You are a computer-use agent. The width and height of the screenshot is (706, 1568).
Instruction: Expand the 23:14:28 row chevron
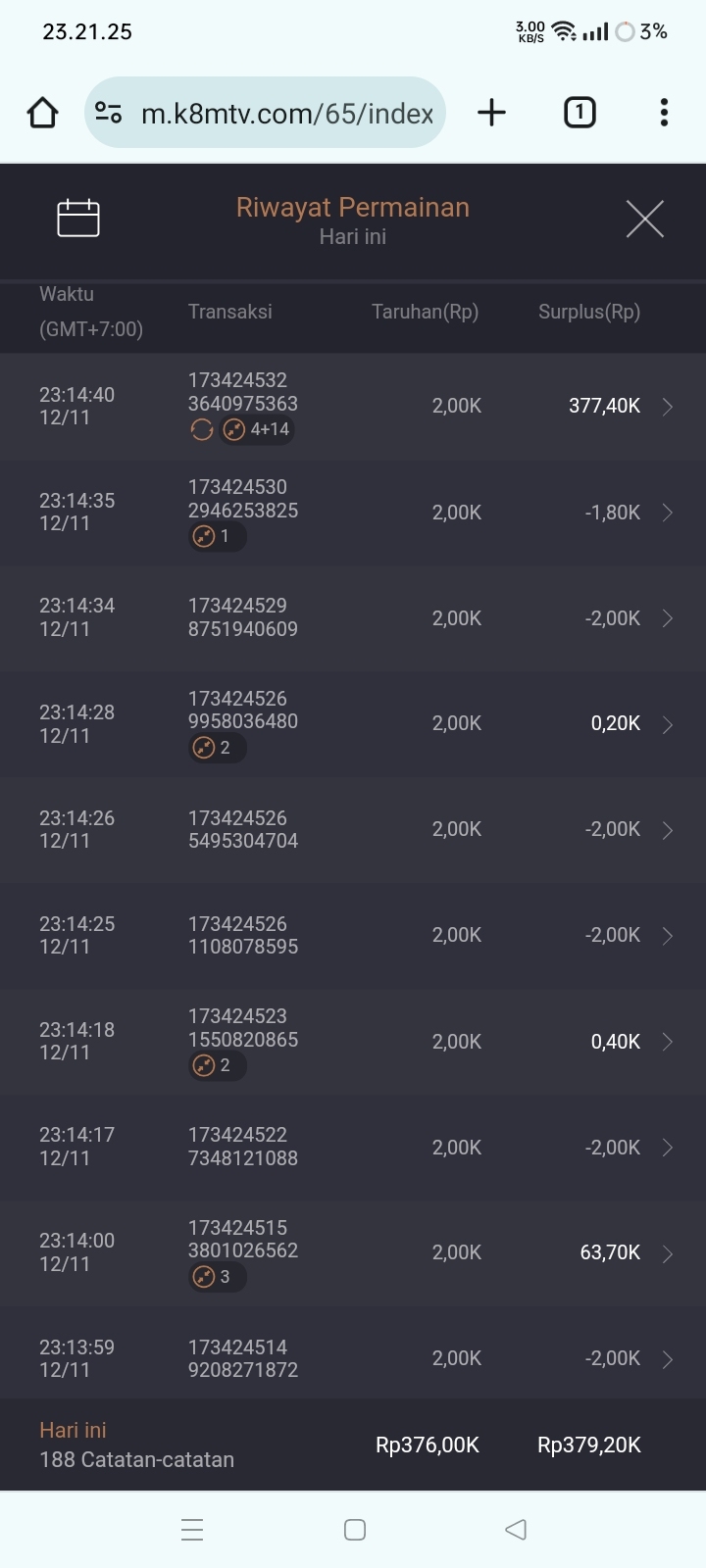point(668,724)
